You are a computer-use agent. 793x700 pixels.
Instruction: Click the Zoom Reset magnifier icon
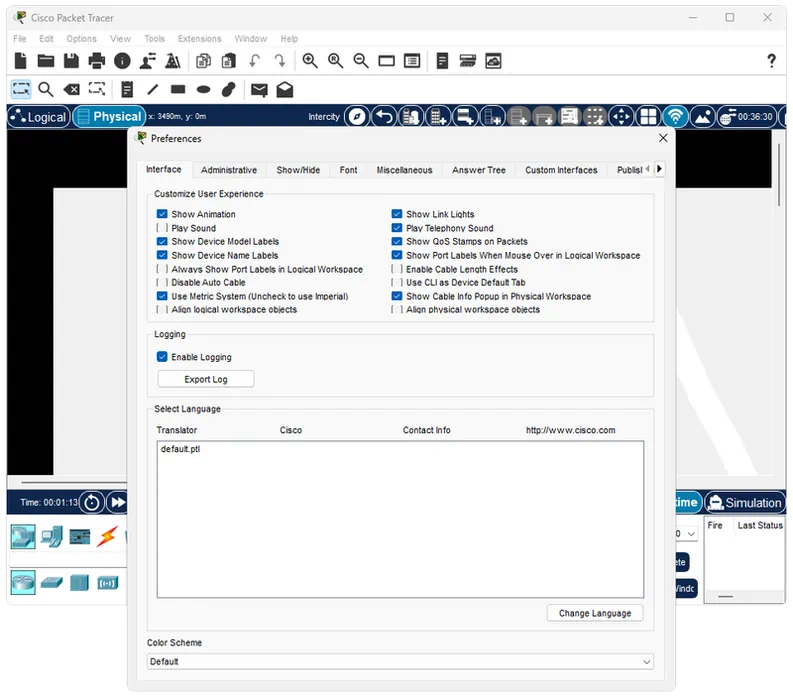335,61
